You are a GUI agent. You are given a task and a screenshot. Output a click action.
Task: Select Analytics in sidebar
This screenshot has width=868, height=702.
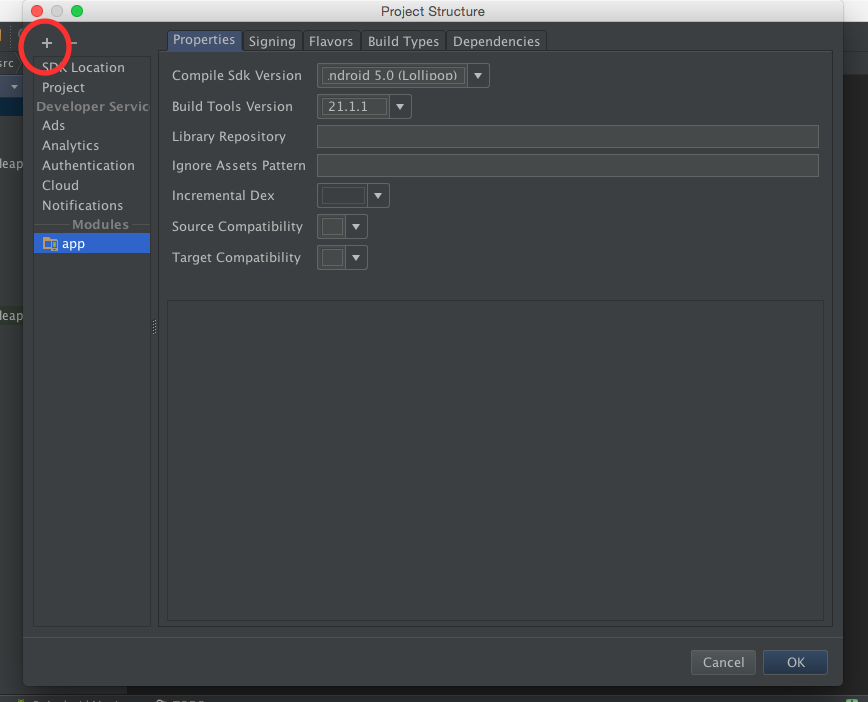pyautogui.click(x=70, y=146)
